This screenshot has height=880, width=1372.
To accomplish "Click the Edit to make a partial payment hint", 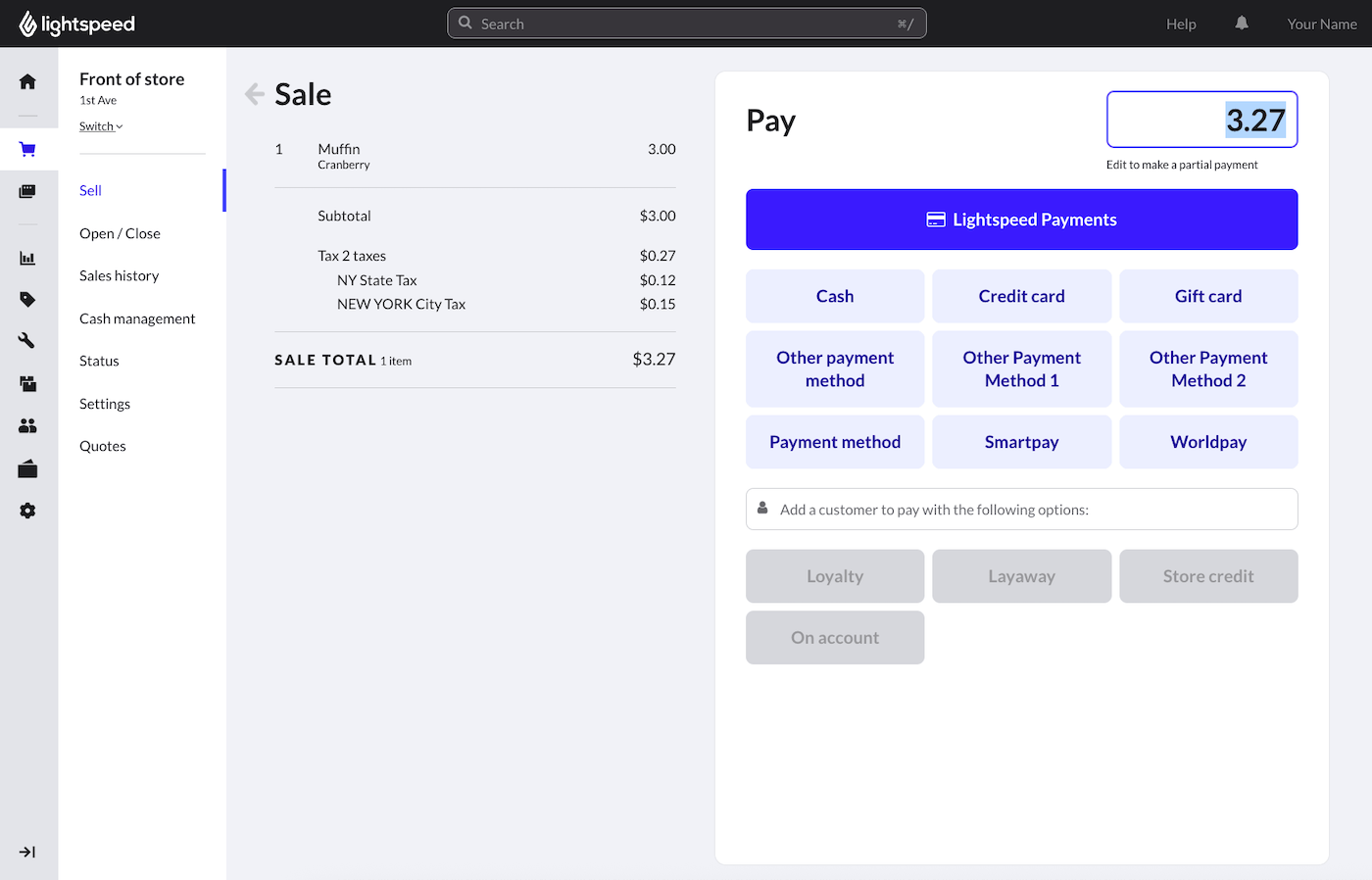I will [1182, 165].
